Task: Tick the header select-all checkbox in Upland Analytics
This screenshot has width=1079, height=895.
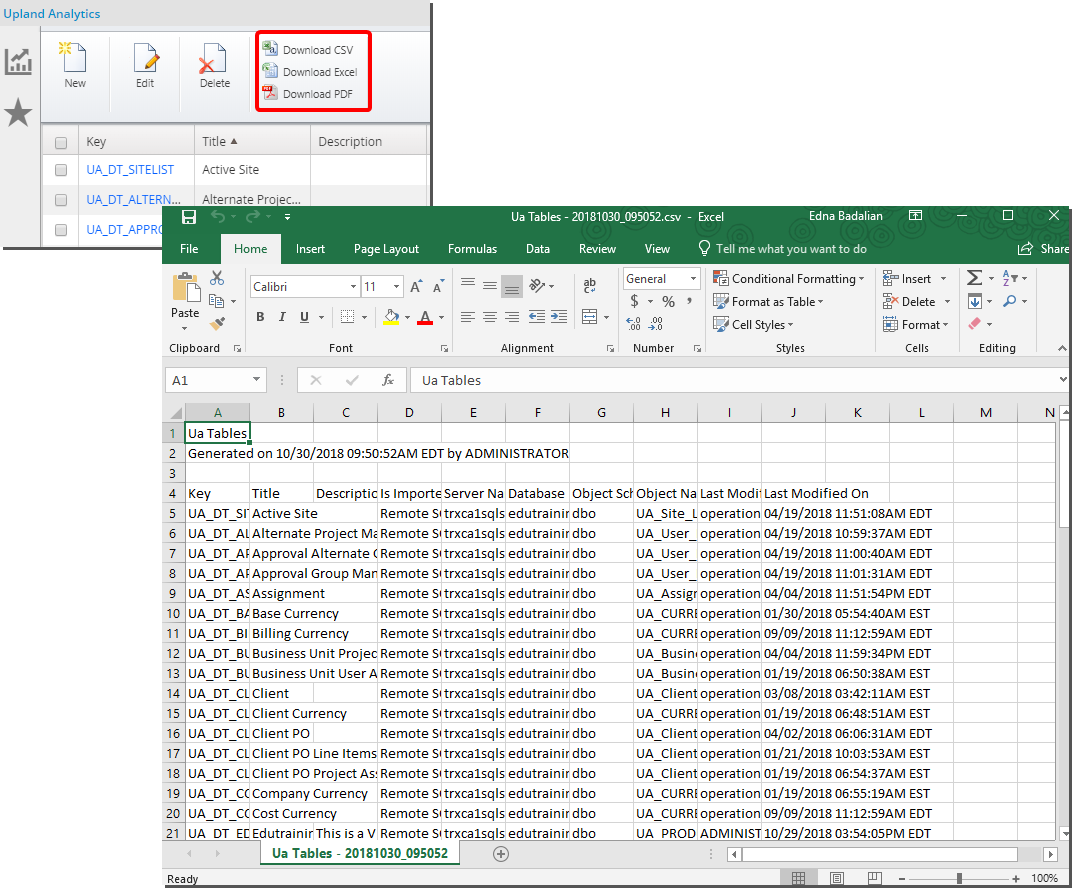Action: click(61, 142)
